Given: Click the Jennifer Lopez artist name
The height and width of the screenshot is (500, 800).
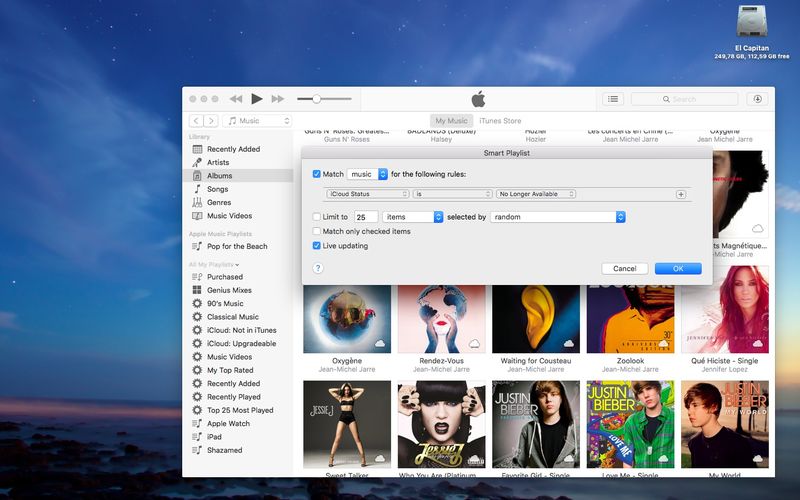Looking at the screenshot, I should click(x=724, y=369).
